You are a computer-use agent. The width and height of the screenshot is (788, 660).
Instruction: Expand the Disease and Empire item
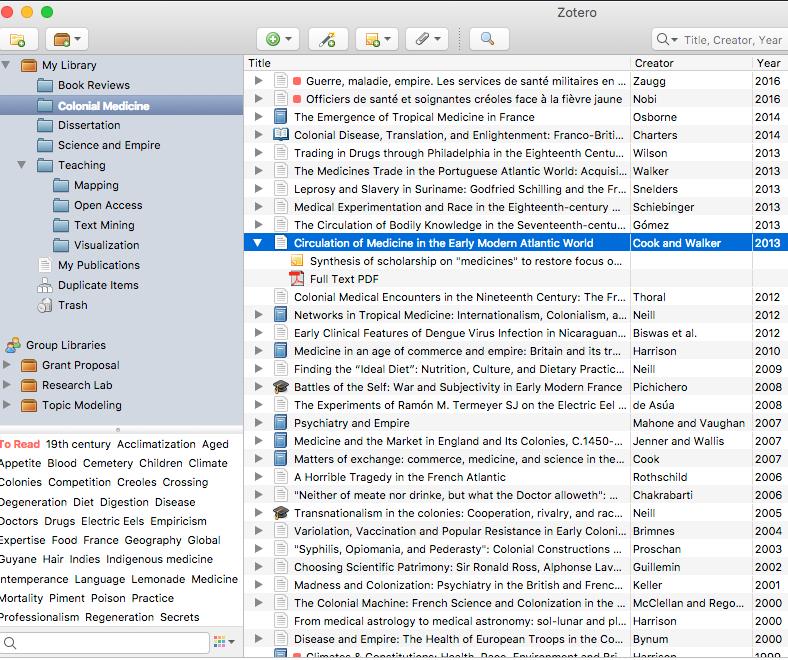click(258, 638)
